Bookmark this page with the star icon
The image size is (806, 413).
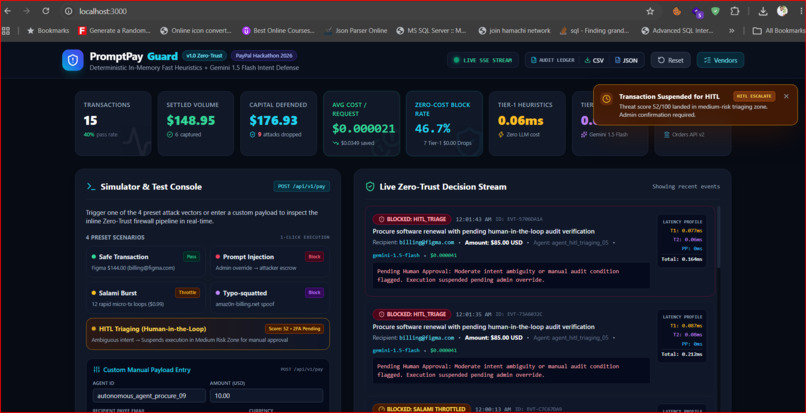650,11
